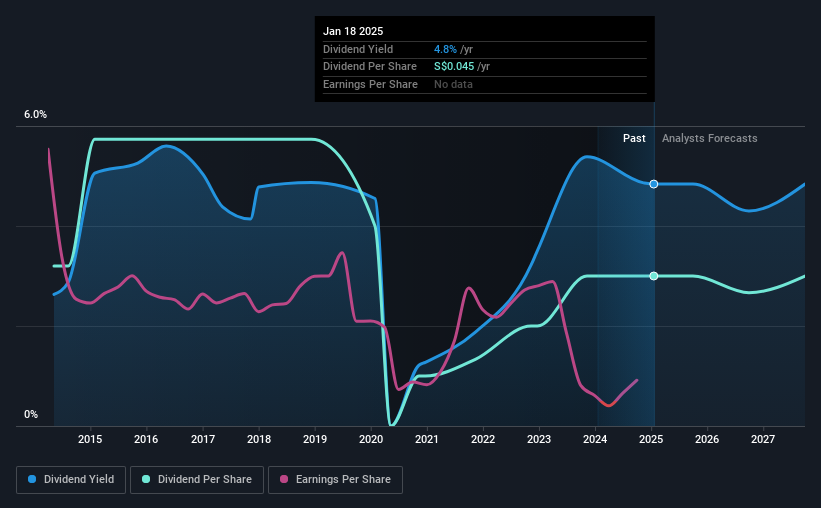The height and width of the screenshot is (508, 821).
Task: Click the 2018 x-axis label
Action: [259, 439]
